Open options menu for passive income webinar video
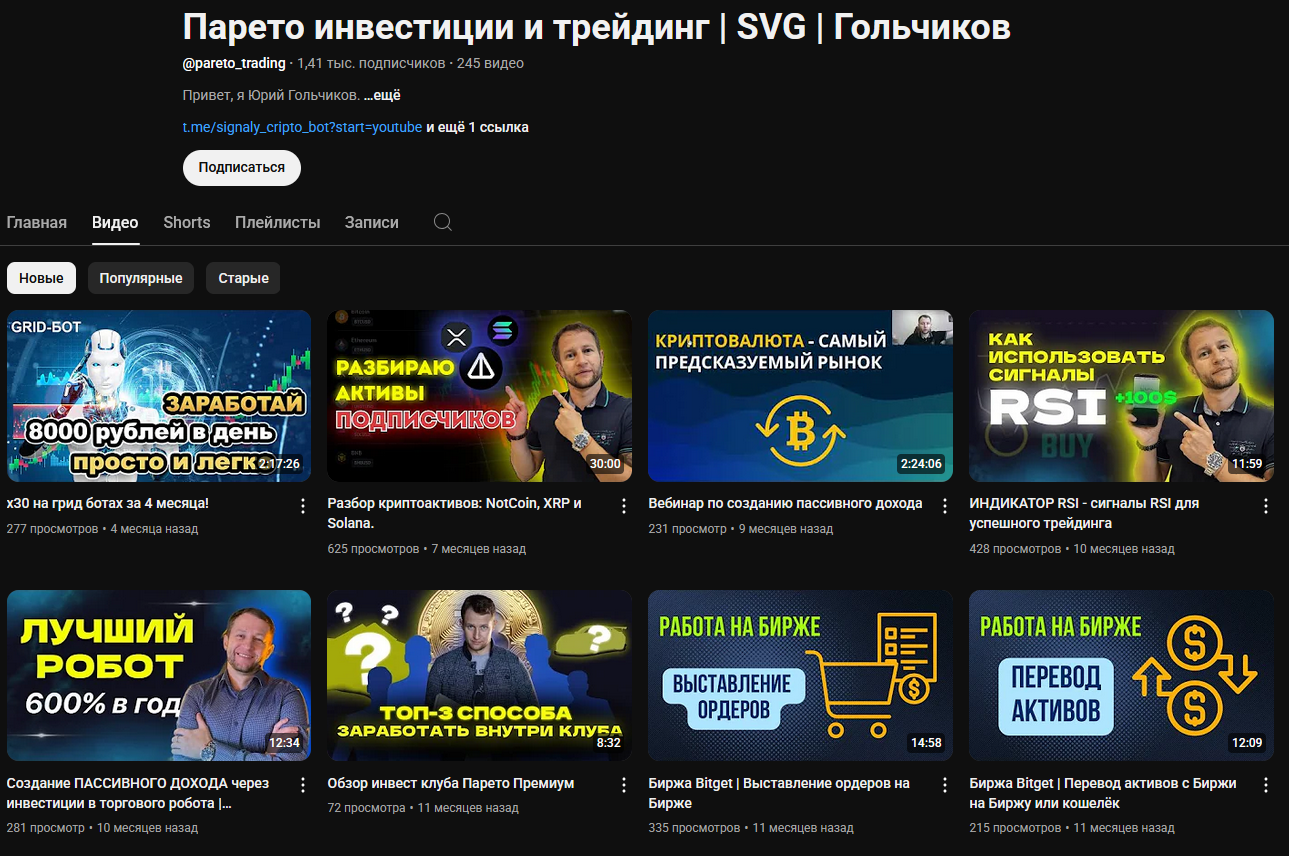The height and width of the screenshot is (856, 1289). click(x=944, y=506)
